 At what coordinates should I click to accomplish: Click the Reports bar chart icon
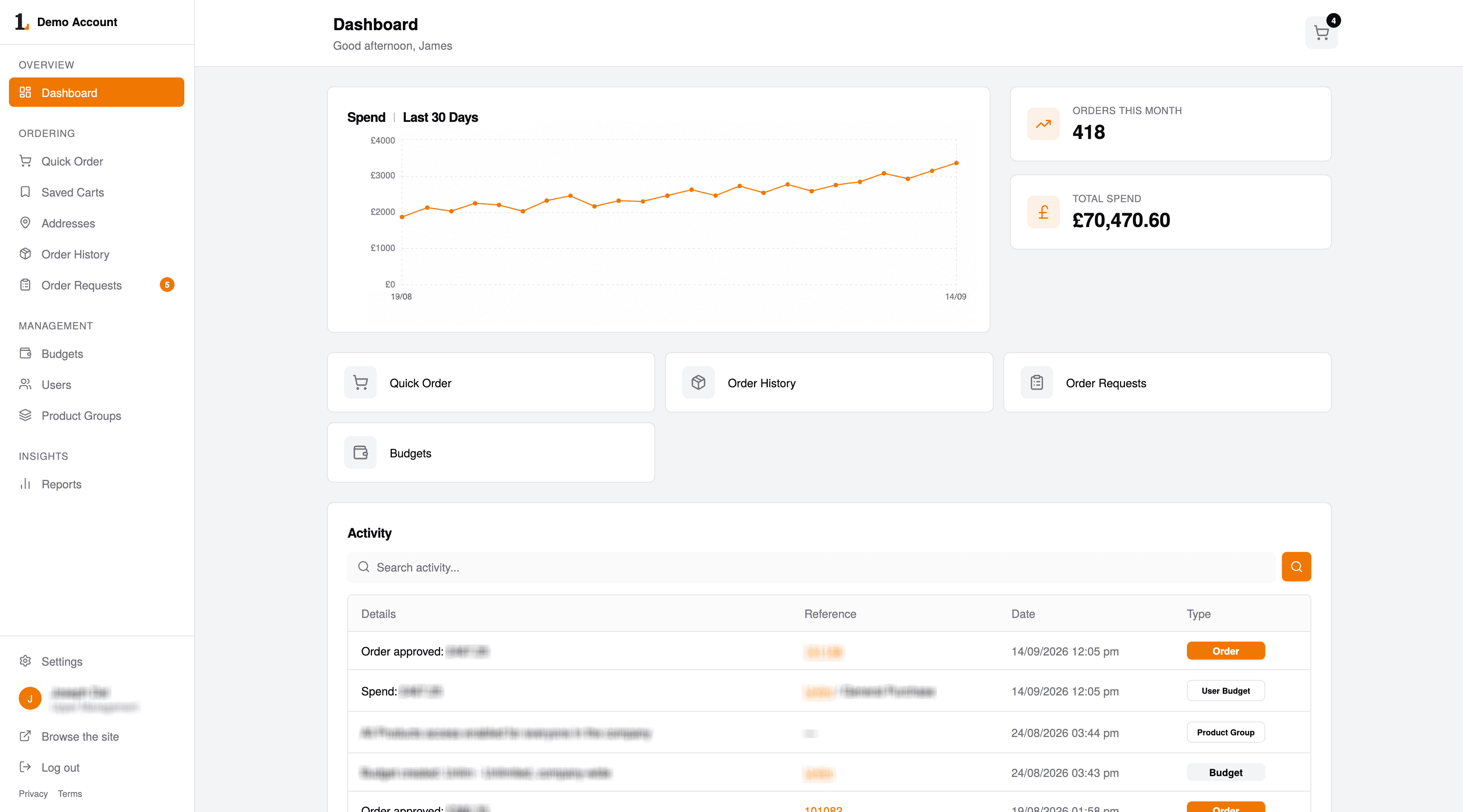click(x=25, y=484)
